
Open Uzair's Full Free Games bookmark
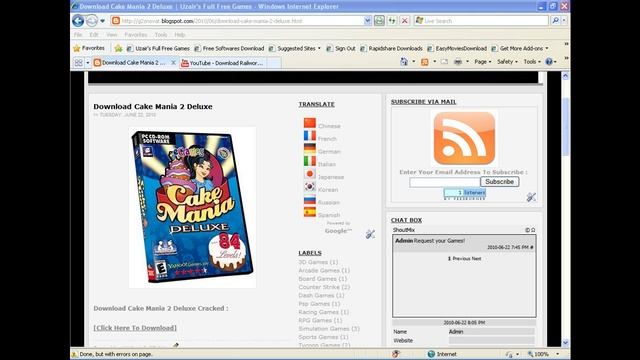(158, 49)
